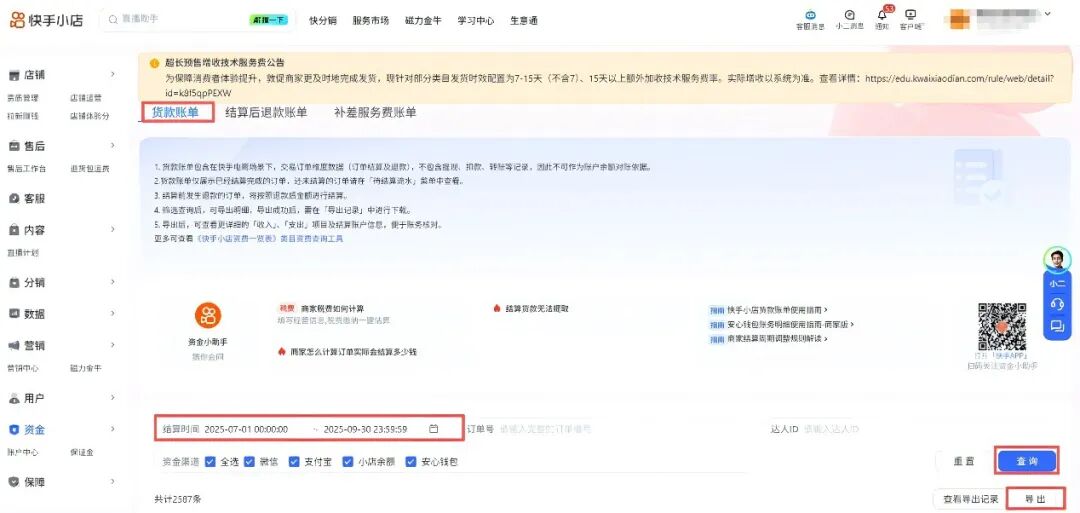Open 磁力金牛 in top navigation

(424, 21)
